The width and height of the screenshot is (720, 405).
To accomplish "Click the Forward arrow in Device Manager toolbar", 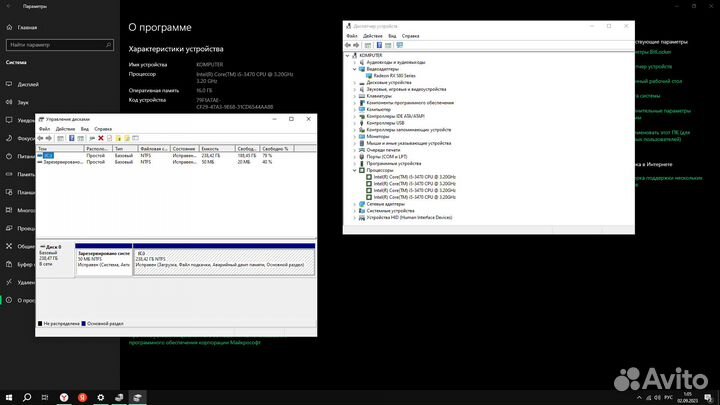I will pyautogui.click(x=356, y=45).
